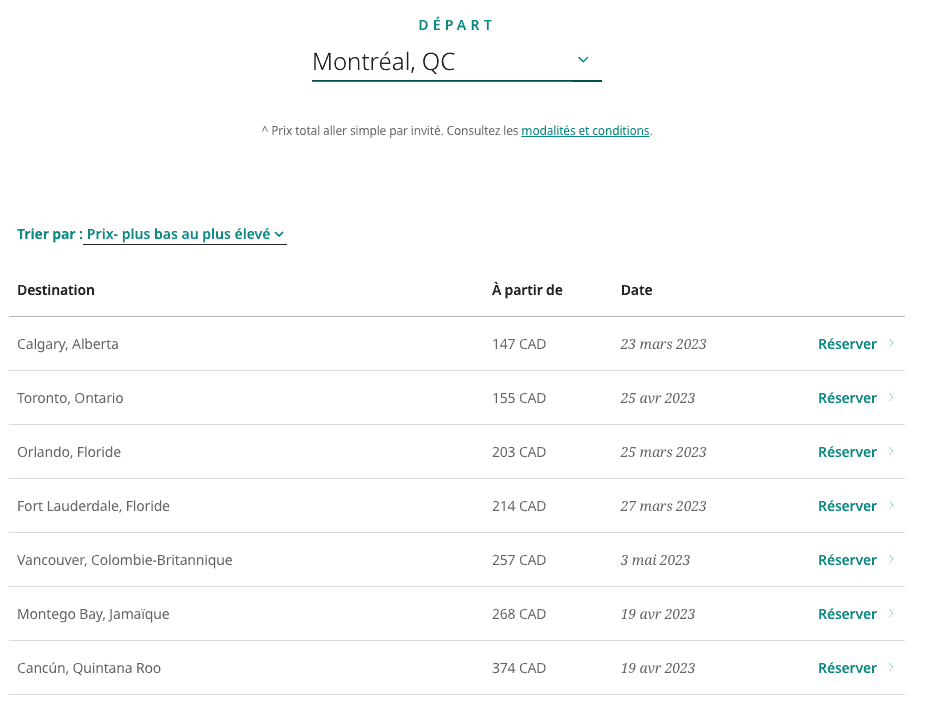Open the modalités et conditions link
The width and height of the screenshot is (926, 707).
click(x=585, y=131)
